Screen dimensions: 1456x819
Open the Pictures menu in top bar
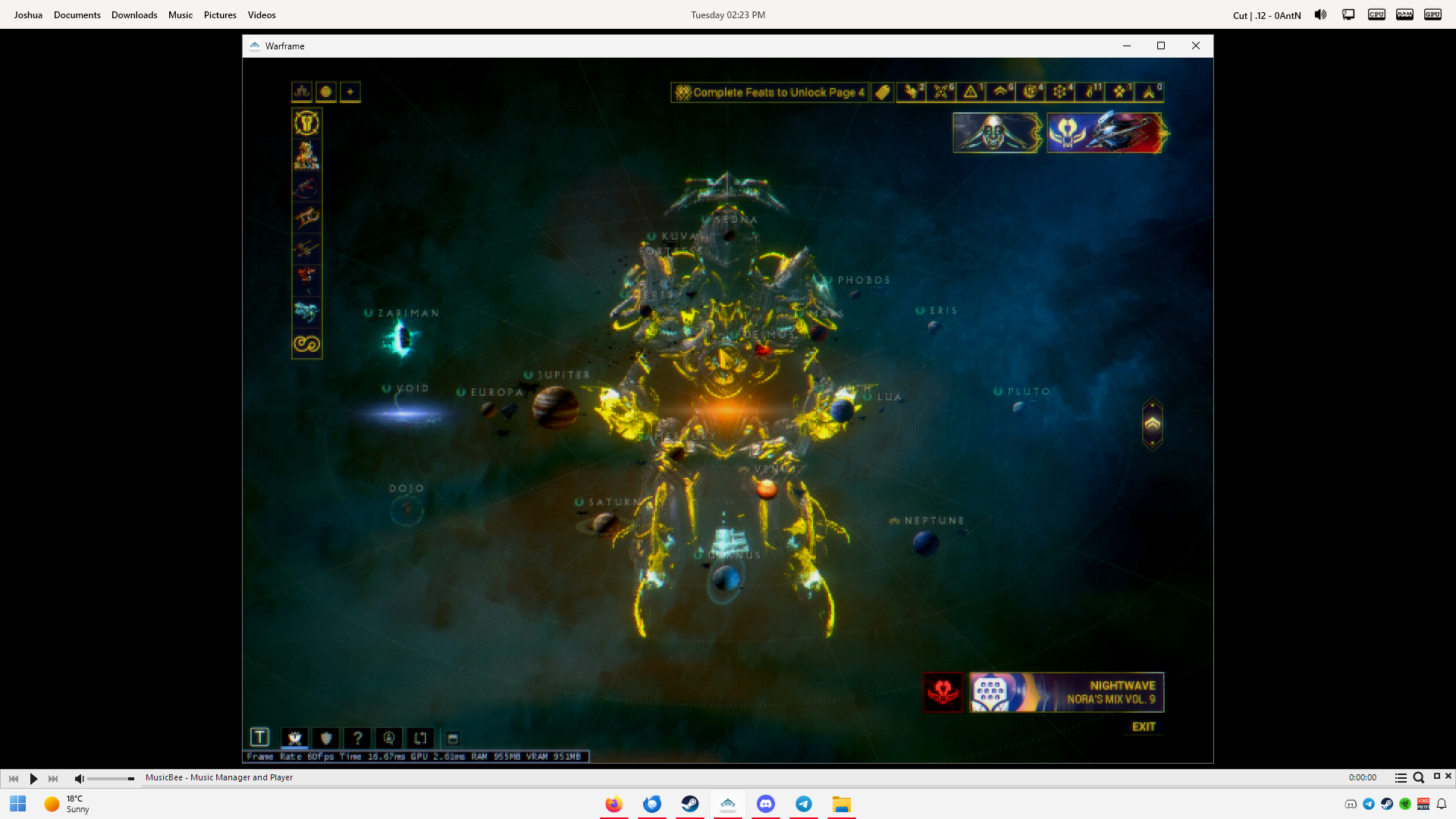[x=220, y=14]
